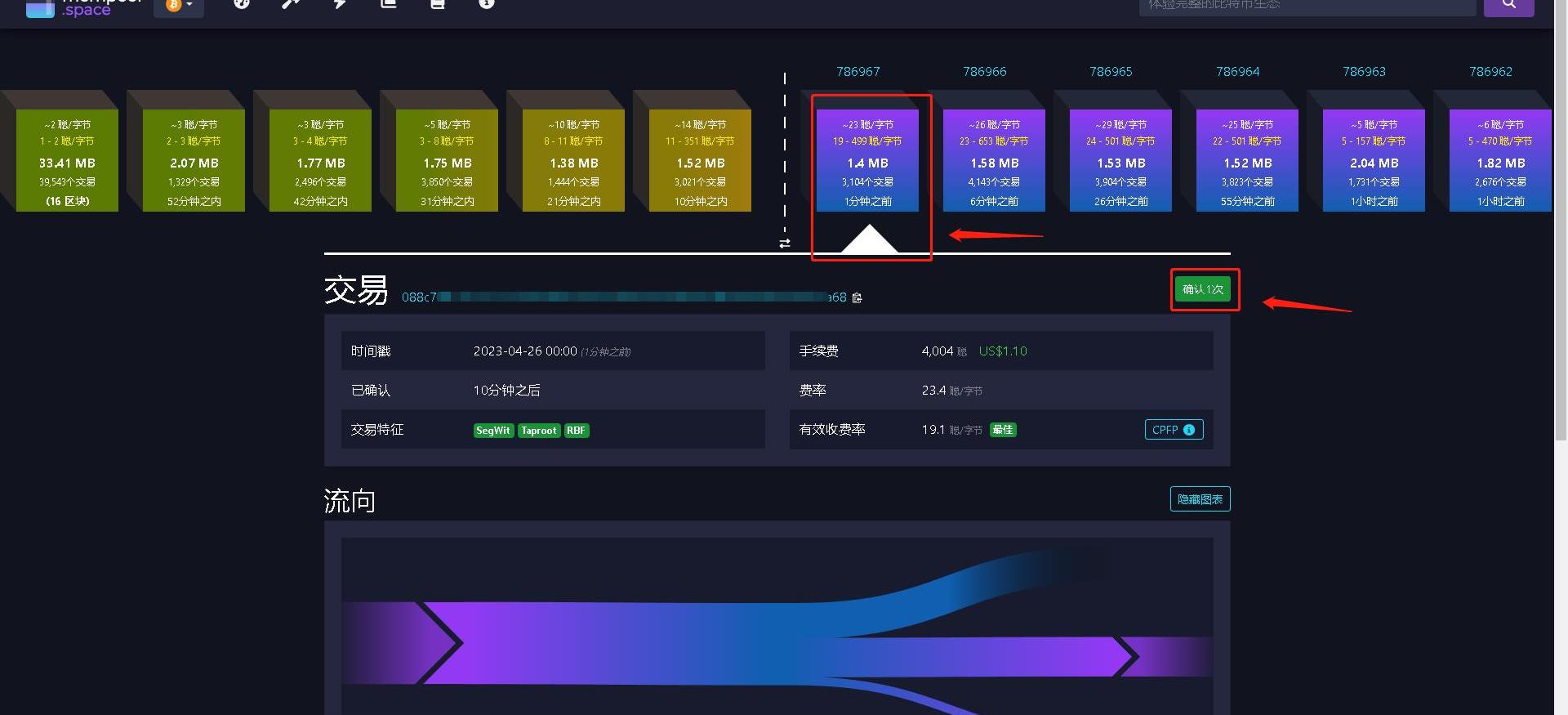Viewport: 1568px width, 715px height.
Task: Click the mempool.space logo
Action: point(83,8)
